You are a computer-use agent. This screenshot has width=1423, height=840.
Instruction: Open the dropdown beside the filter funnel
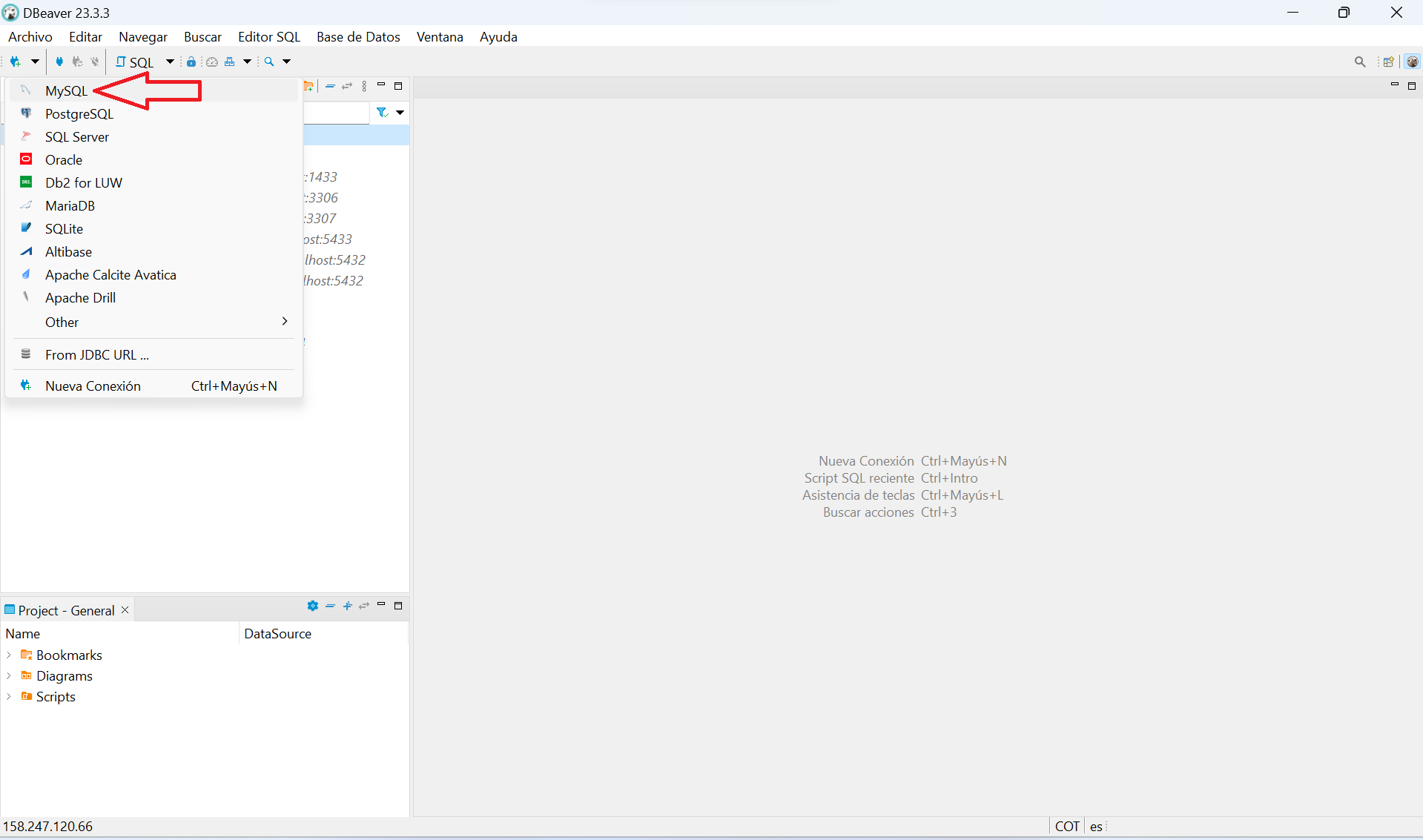[400, 113]
